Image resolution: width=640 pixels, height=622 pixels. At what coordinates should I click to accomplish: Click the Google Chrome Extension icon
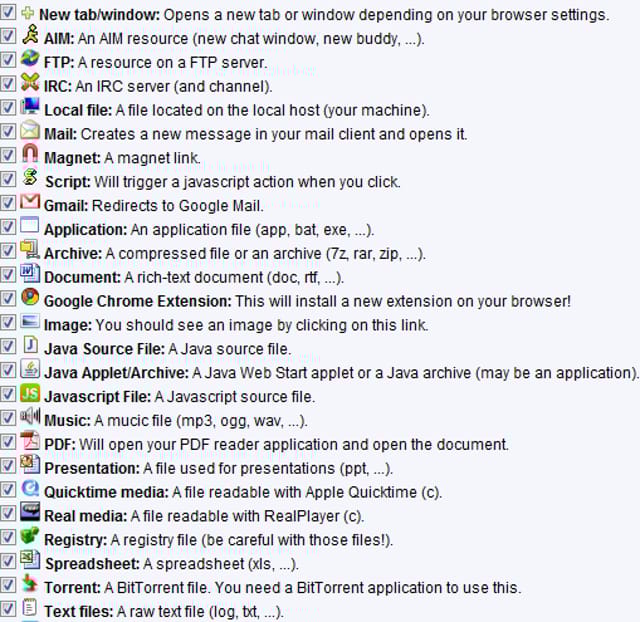(x=30, y=297)
